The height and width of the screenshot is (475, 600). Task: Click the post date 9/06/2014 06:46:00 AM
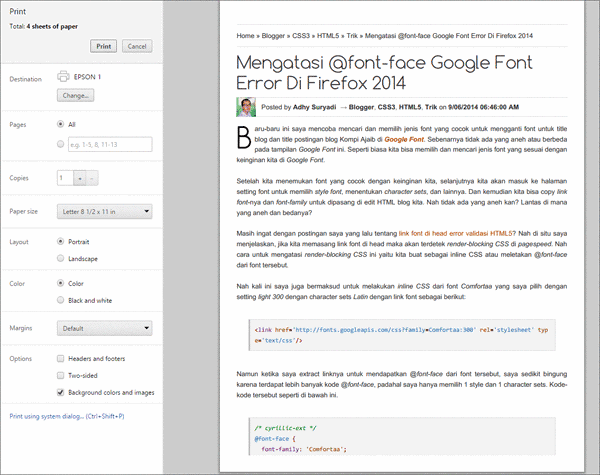pos(483,107)
